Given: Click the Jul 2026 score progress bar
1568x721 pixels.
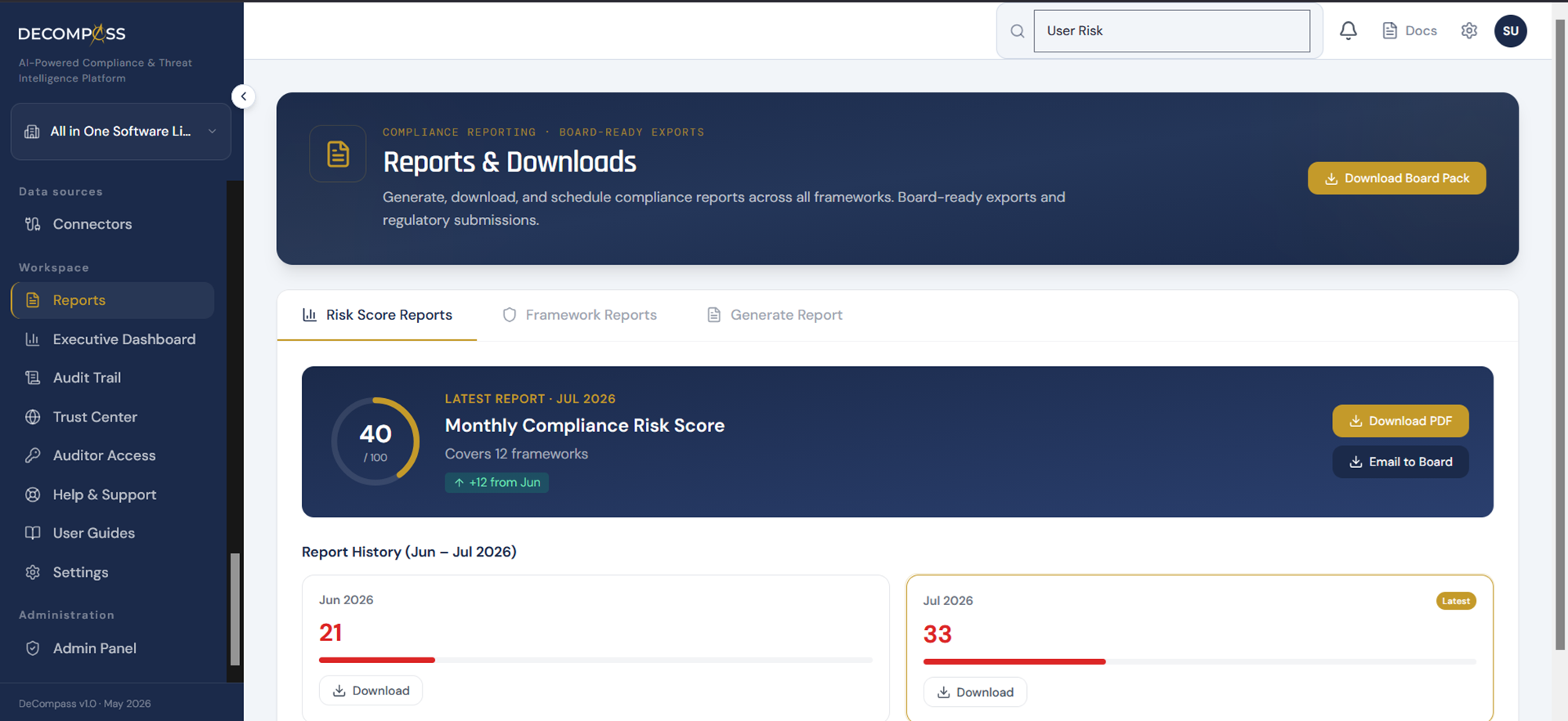Looking at the screenshot, I should pyautogui.click(x=1200, y=661).
